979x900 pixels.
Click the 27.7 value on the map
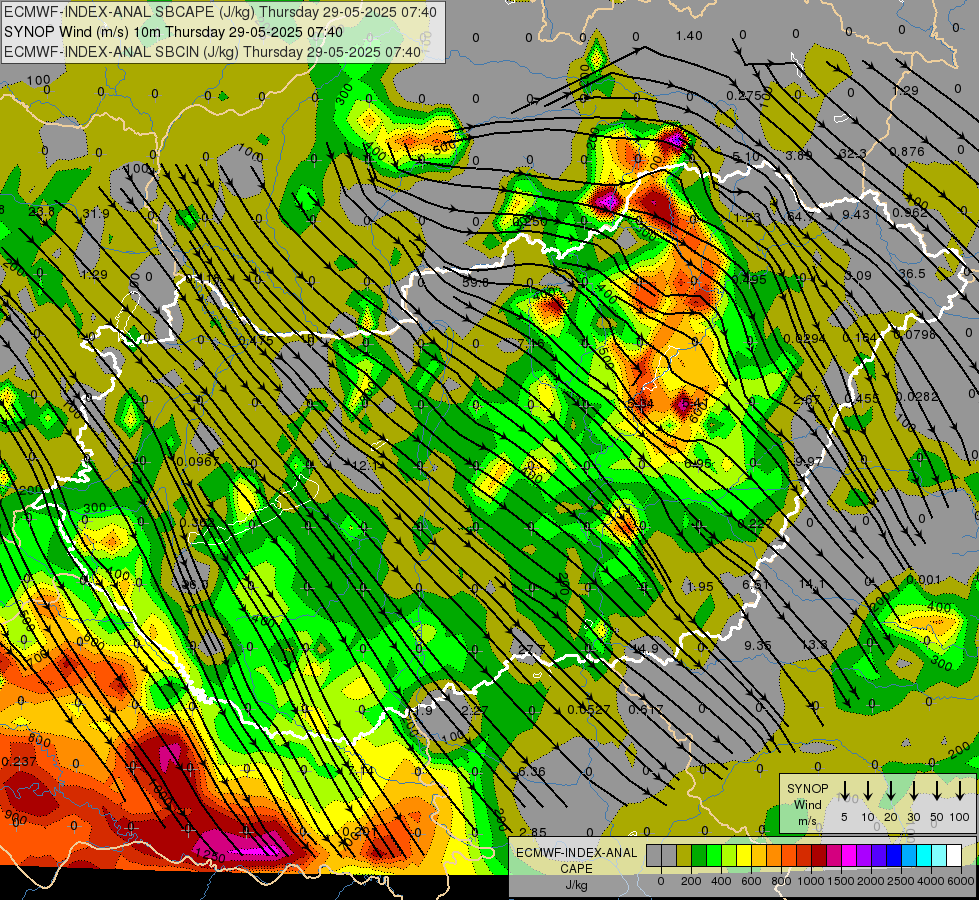pos(531,650)
